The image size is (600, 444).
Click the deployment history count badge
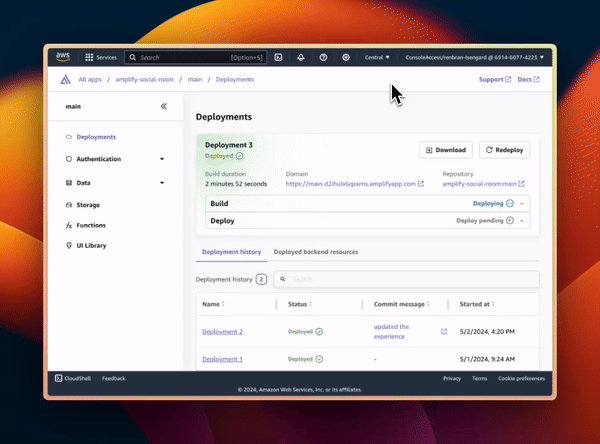[x=261, y=279]
